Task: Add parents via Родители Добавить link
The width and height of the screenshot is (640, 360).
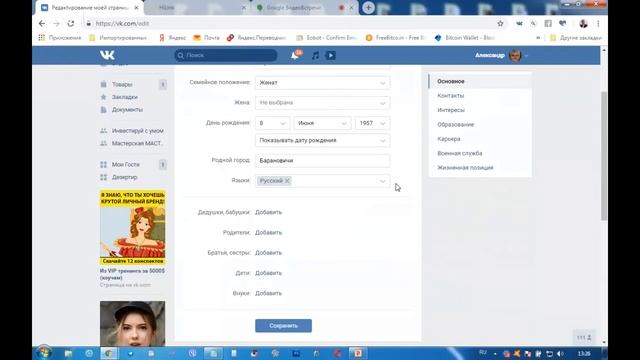Action: (x=268, y=233)
